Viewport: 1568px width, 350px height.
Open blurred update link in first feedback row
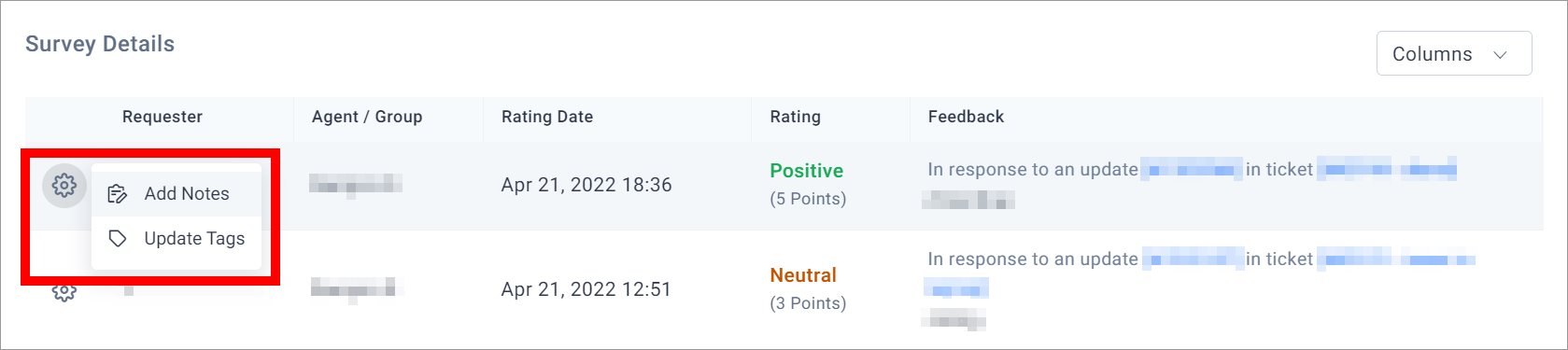[x=1192, y=170]
